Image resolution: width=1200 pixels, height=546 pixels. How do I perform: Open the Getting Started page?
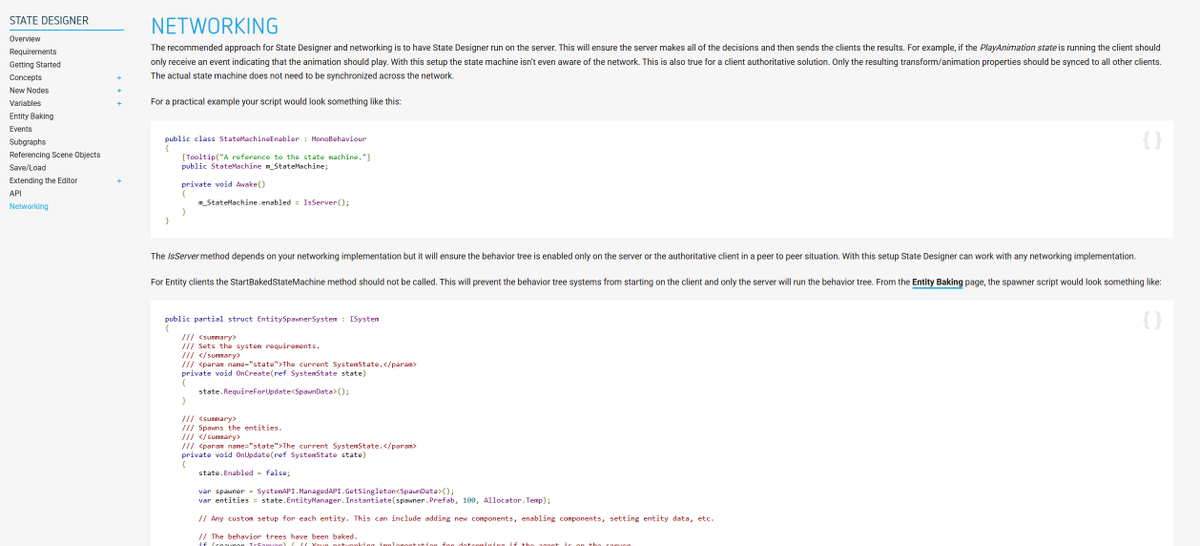35,64
